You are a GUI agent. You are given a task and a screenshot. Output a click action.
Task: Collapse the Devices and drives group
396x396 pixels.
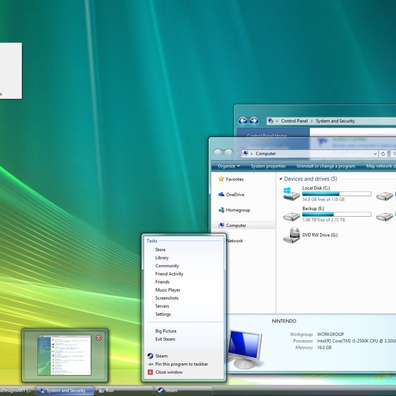[x=281, y=179]
